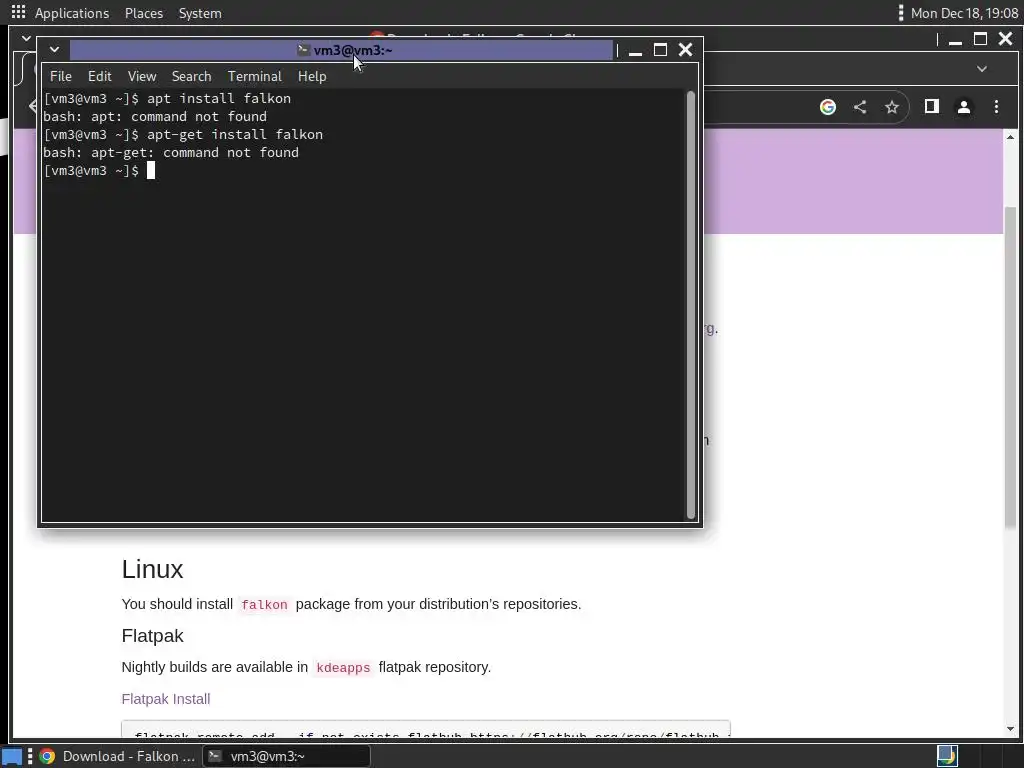This screenshot has height=768, width=1024.
Task: Click the Linux heading on page
Action: (152, 569)
